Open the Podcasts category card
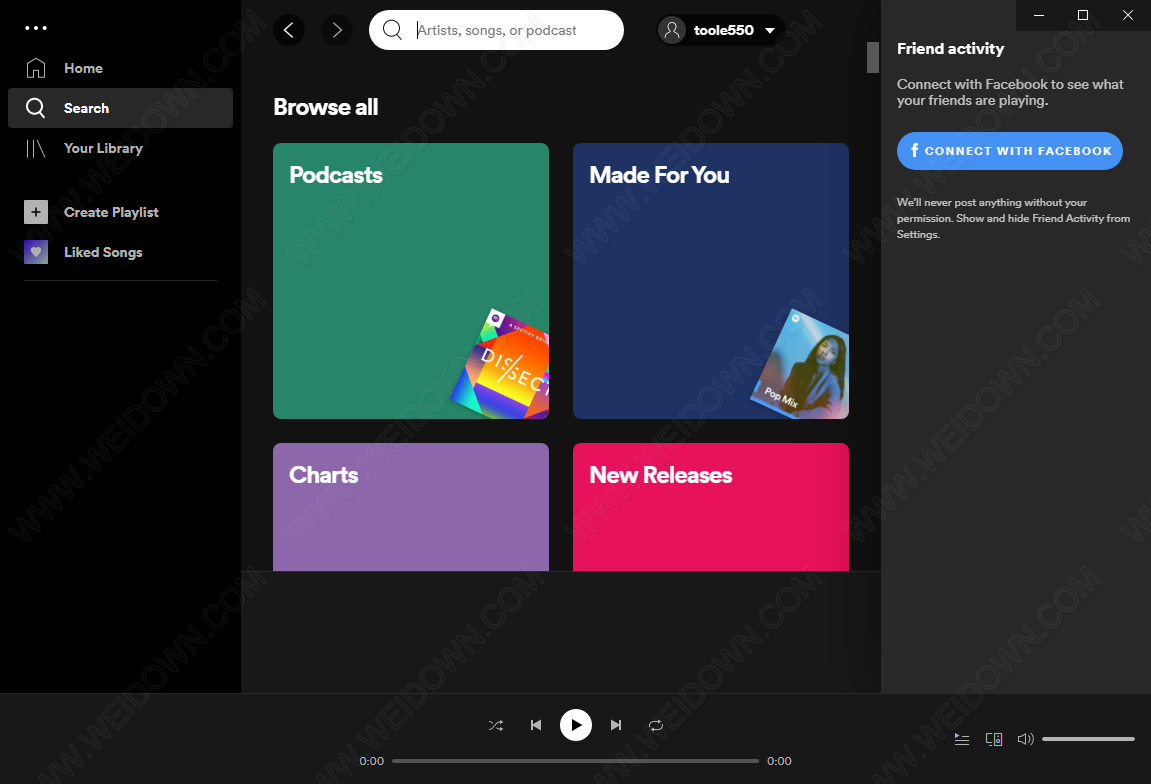The width and height of the screenshot is (1151, 784). pos(411,281)
